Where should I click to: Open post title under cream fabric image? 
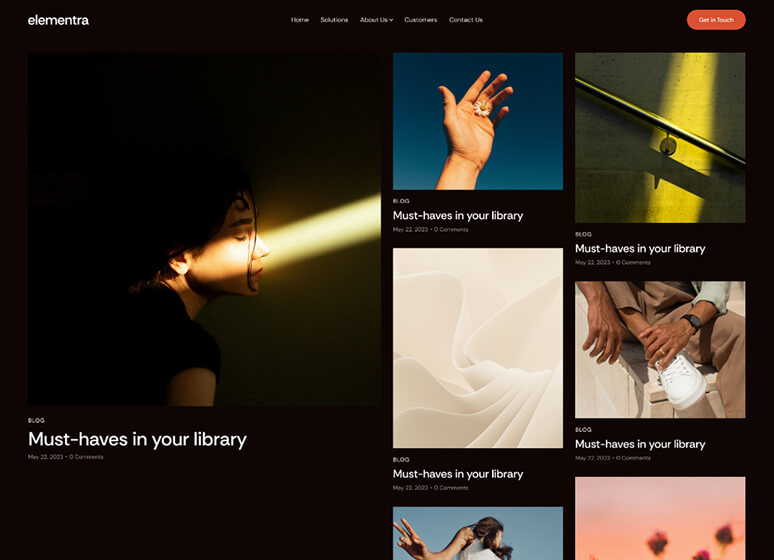(458, 474)
